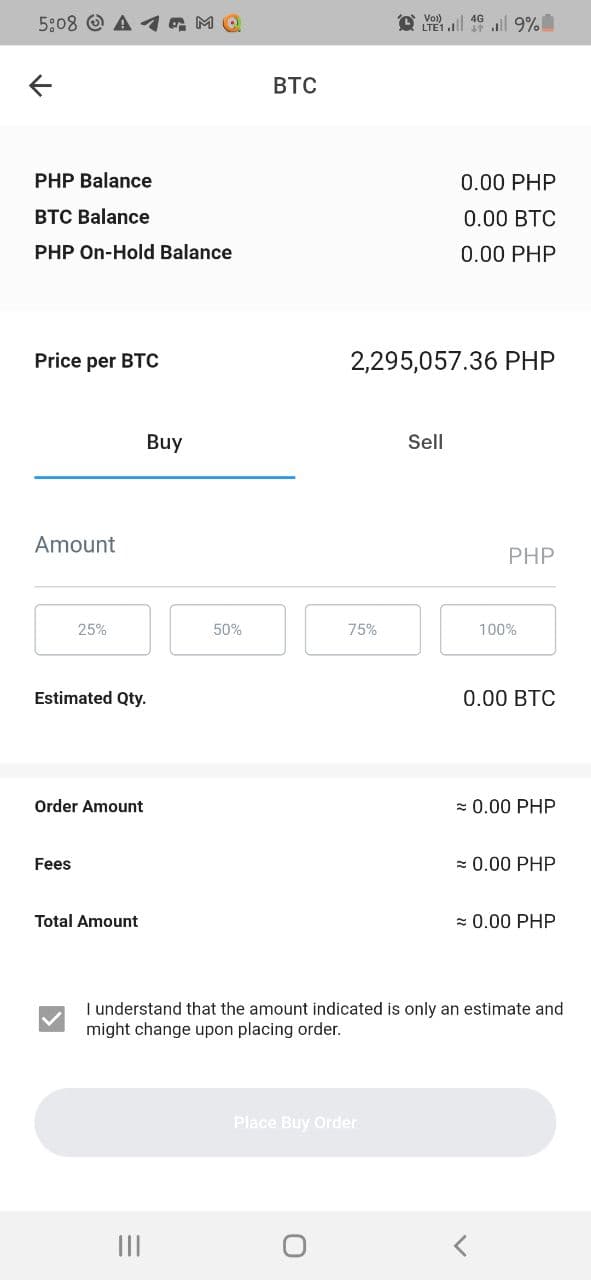
Task: Tap the Place Buy Order button
Action: point(295,1122)
